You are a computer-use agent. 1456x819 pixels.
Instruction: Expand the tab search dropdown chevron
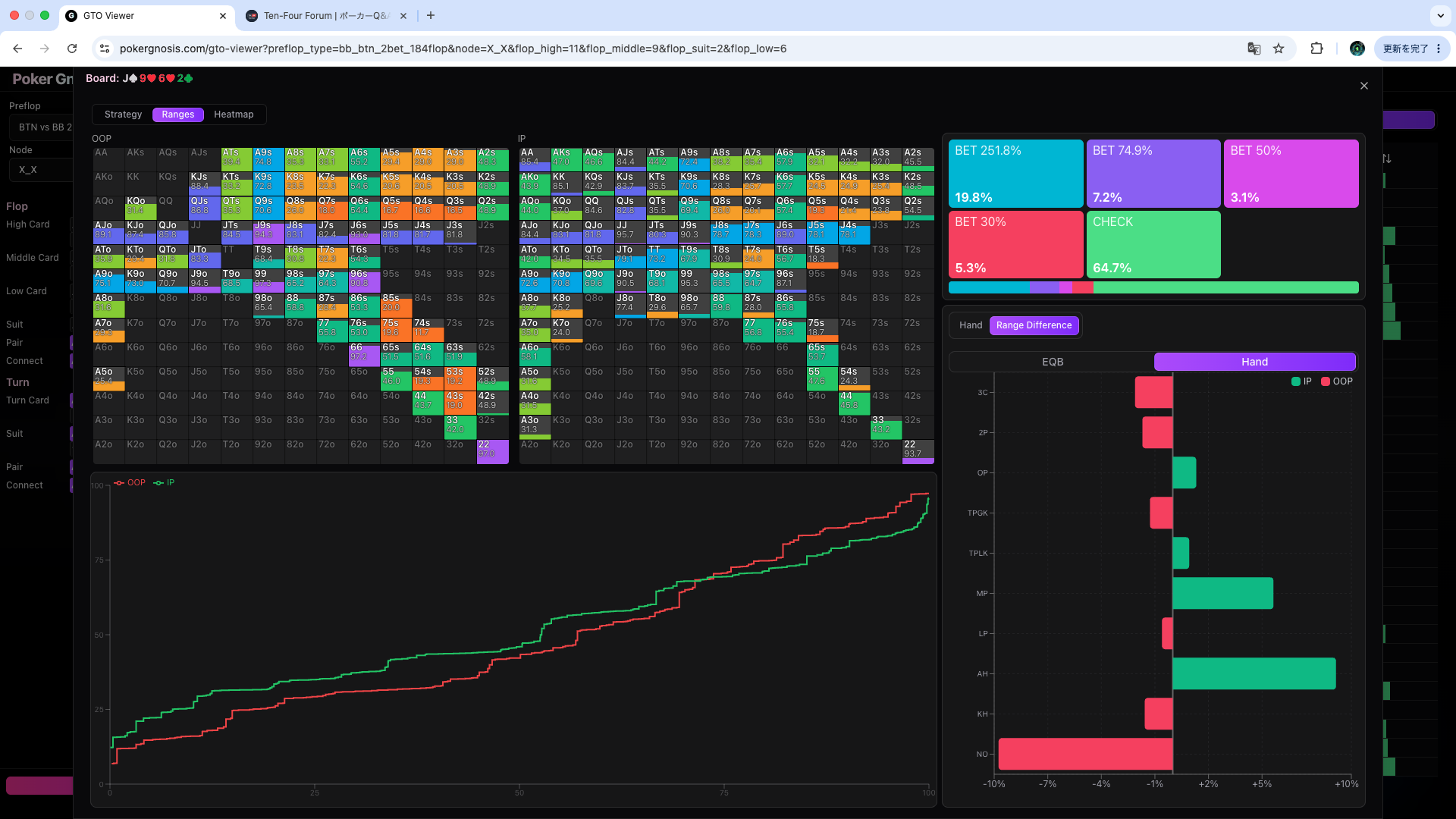point(1440,15)
